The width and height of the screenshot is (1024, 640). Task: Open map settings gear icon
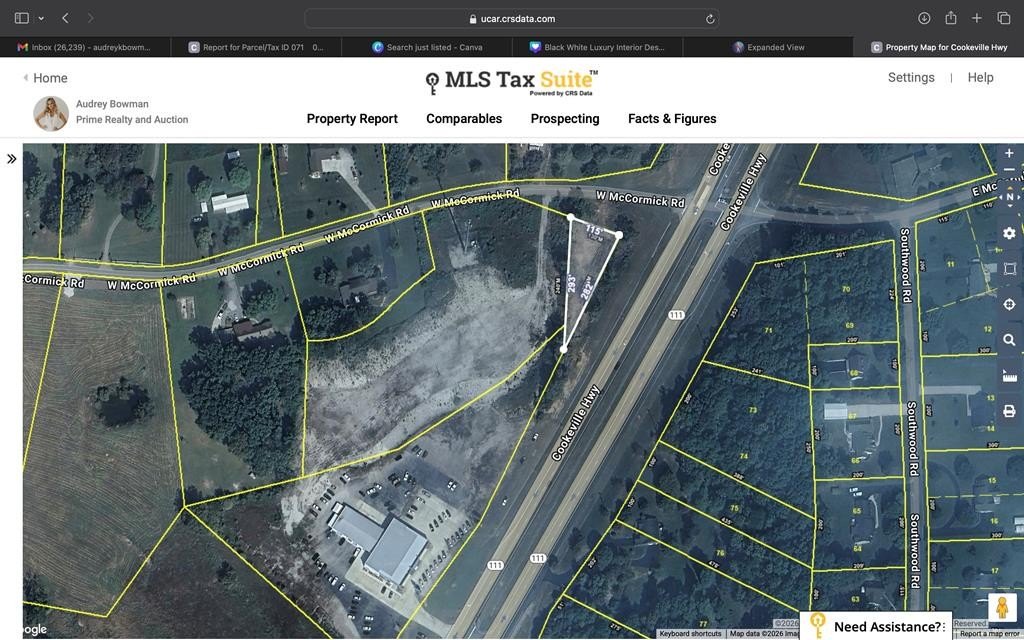1009,233
